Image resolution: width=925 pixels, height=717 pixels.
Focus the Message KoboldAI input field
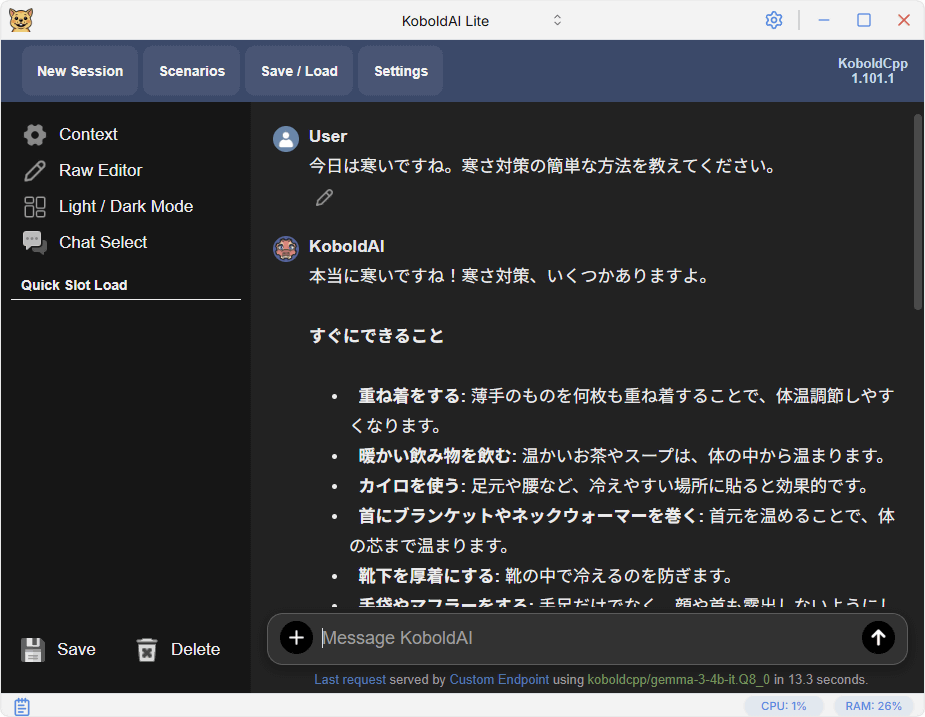(585, 638)
